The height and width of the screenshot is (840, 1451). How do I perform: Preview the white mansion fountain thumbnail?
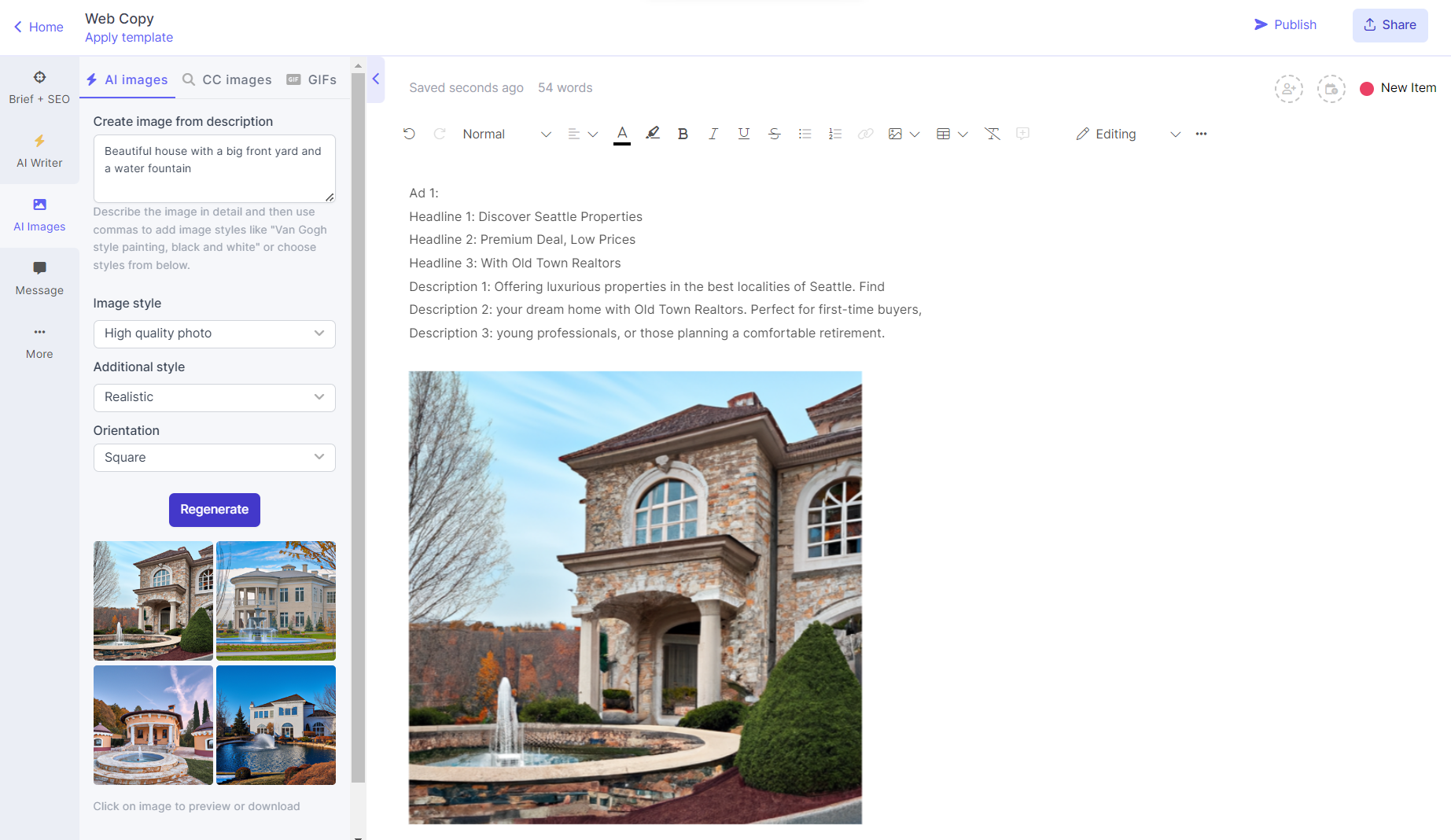point(276,601)
